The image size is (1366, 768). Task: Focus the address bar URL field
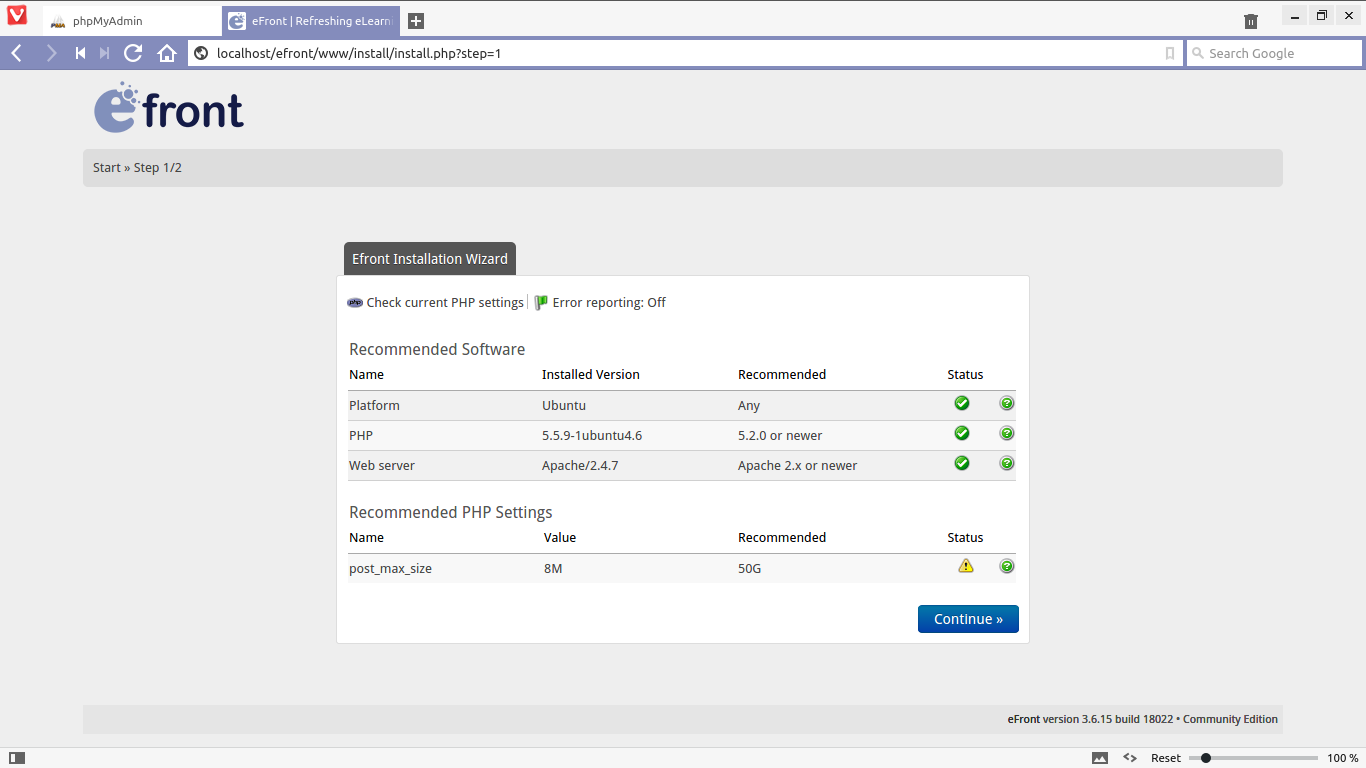pyautogui.click(x=685, y=53)
